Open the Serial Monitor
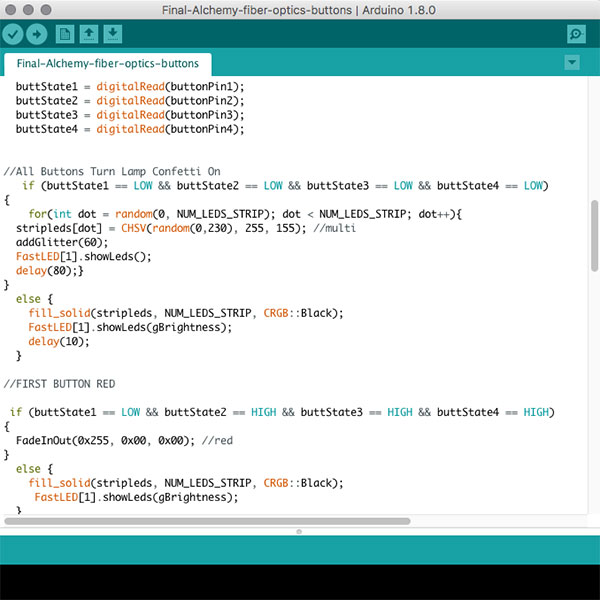The image size is (600, 600). point(576,34)
